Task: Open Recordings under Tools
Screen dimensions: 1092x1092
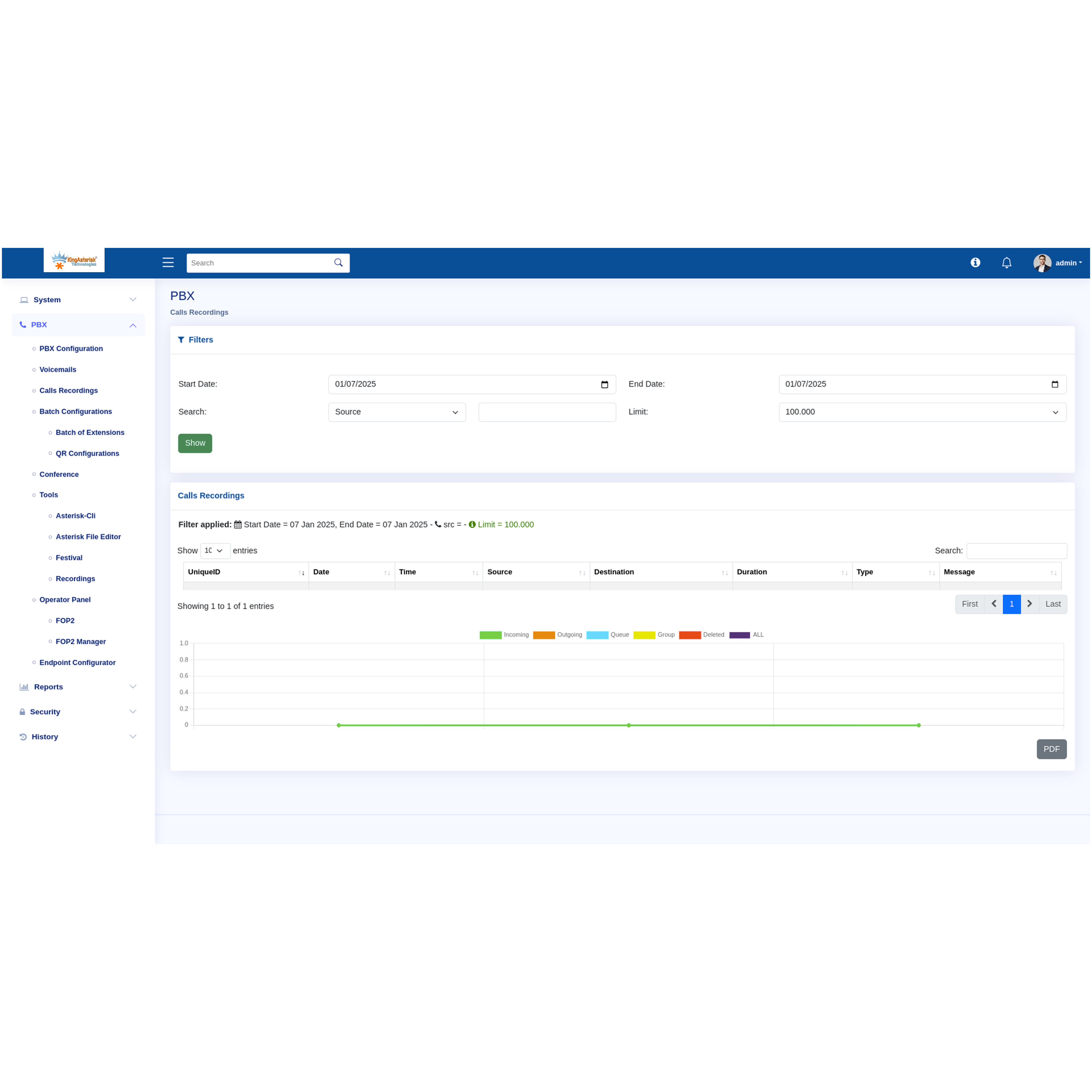Action: coord(75,578)
